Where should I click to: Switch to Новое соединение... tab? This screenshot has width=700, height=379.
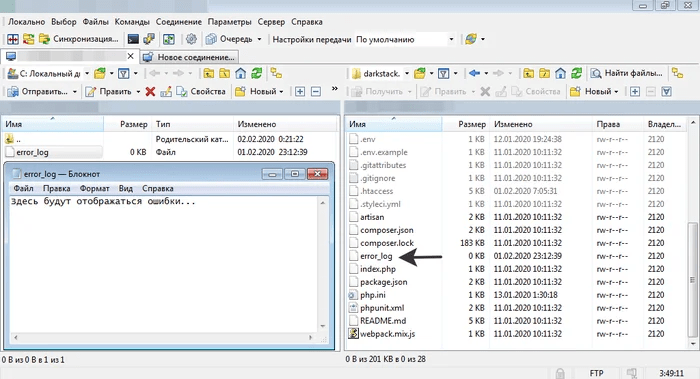(x=190, y=57)
